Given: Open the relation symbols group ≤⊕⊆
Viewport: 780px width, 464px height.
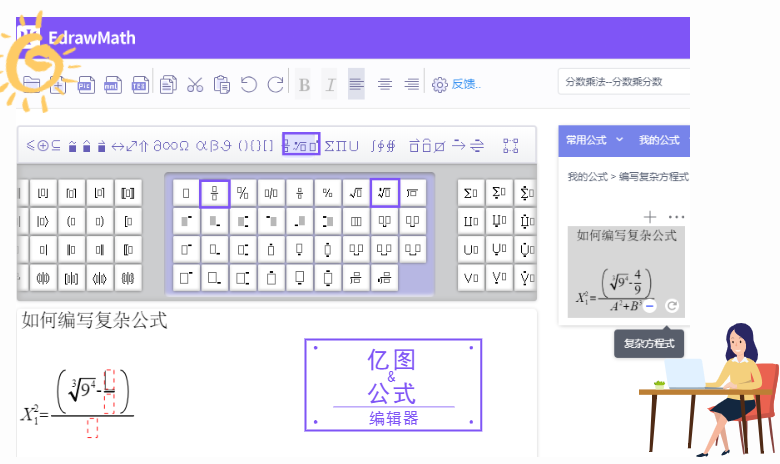Looking at the screenshot, I should [x=43, y=146].
